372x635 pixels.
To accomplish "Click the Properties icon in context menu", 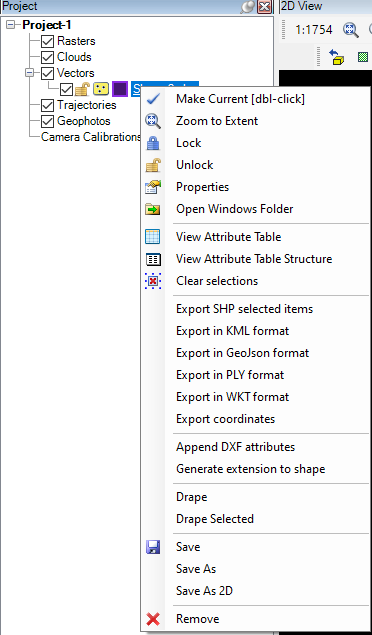I will [153, 187].
